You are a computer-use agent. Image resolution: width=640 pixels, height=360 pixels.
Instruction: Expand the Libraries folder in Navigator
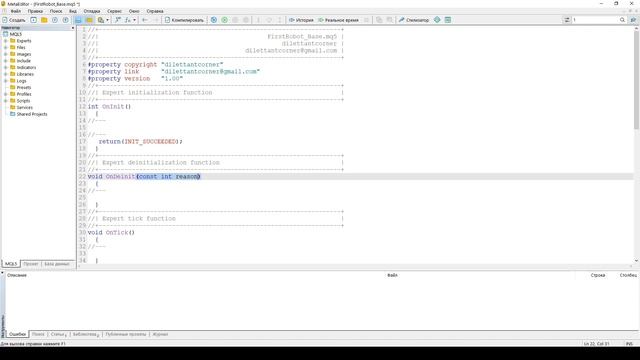(6, 74)
